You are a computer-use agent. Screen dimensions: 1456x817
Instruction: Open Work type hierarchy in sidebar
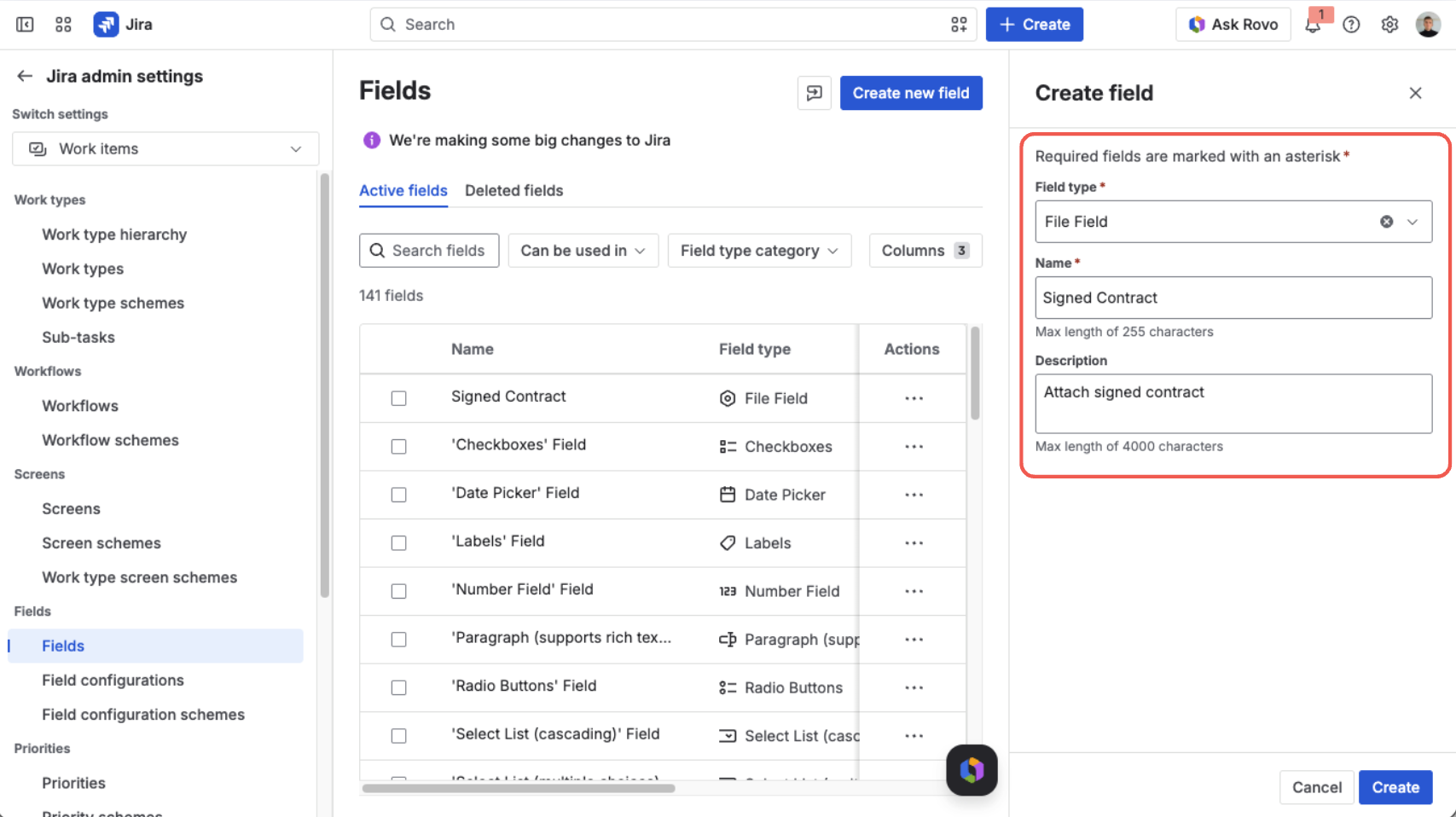114,235
